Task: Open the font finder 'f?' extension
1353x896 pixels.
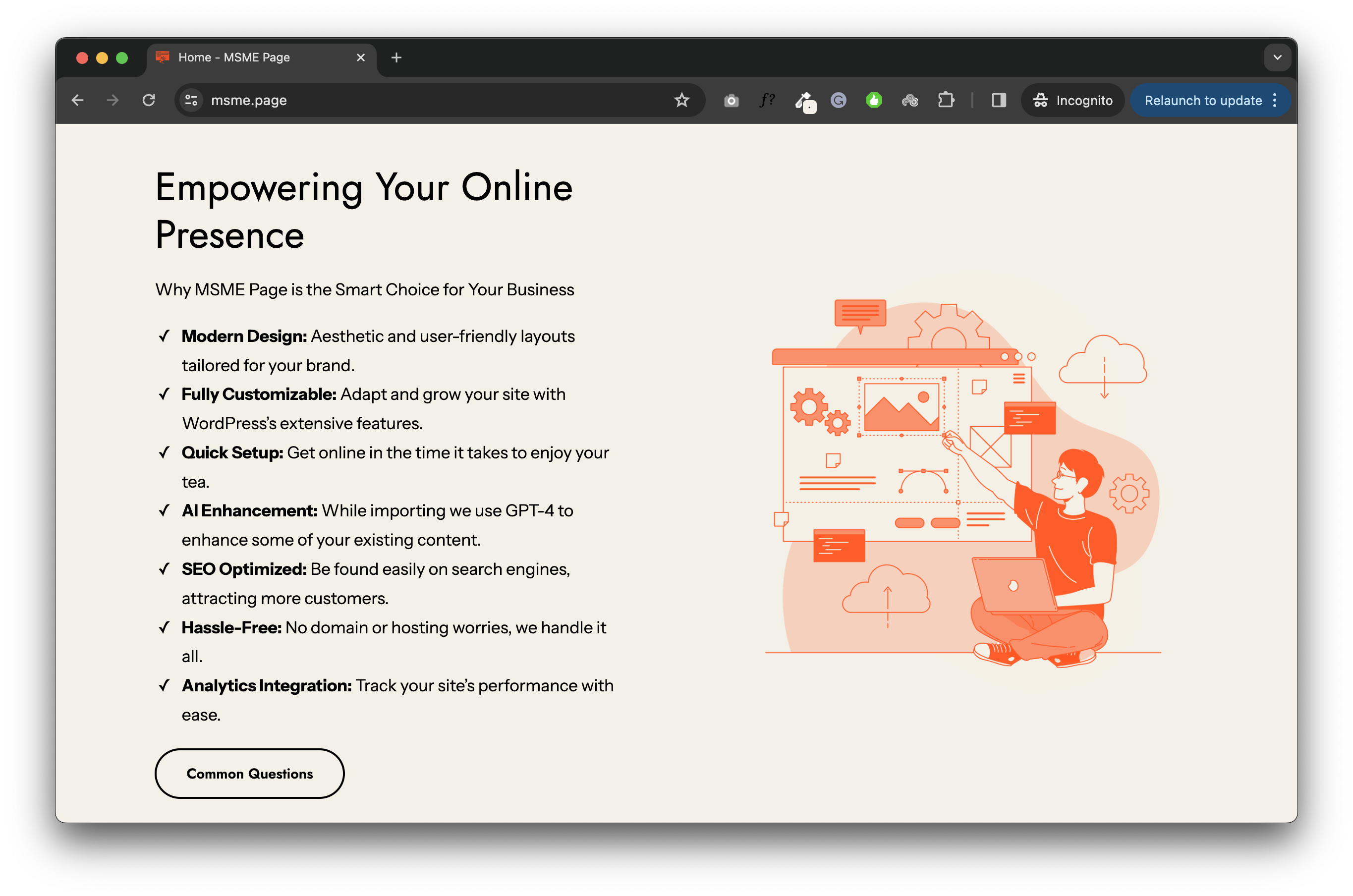Action: (767, 101)
